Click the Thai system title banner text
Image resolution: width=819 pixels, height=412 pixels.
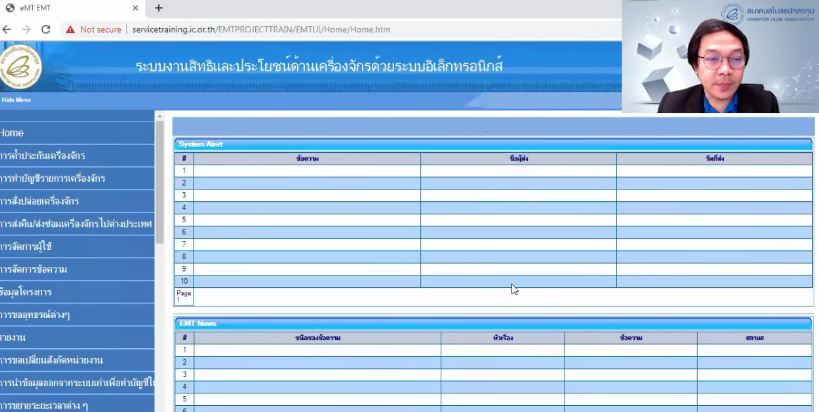(x=319, y=66)
